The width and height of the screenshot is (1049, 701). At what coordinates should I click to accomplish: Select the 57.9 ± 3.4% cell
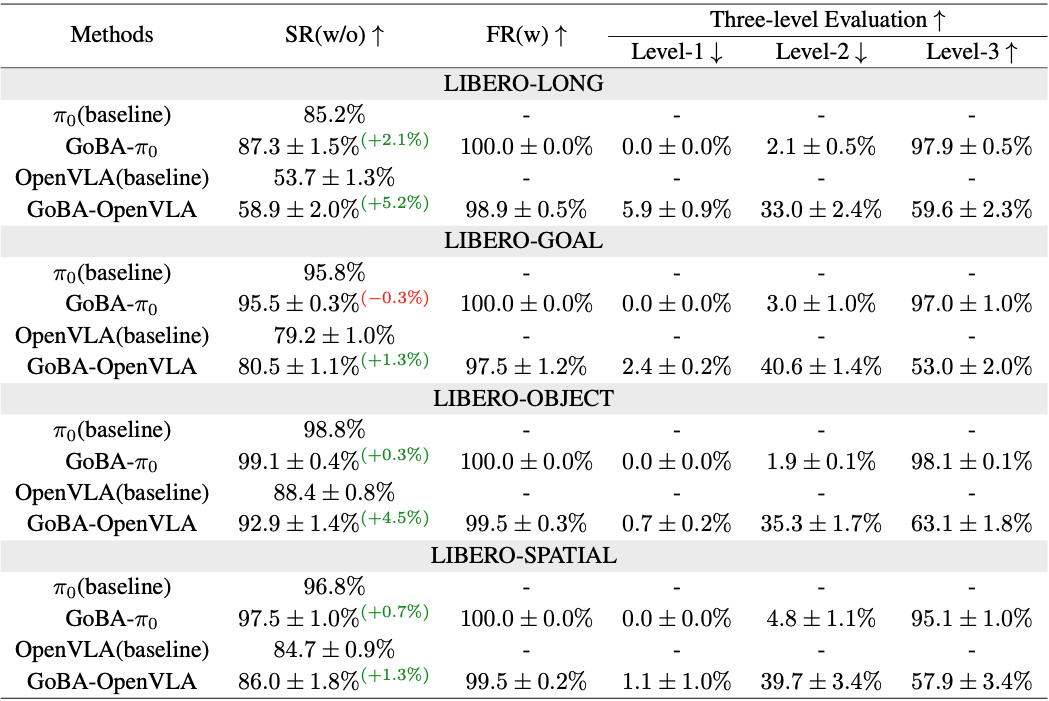(970, 681)
